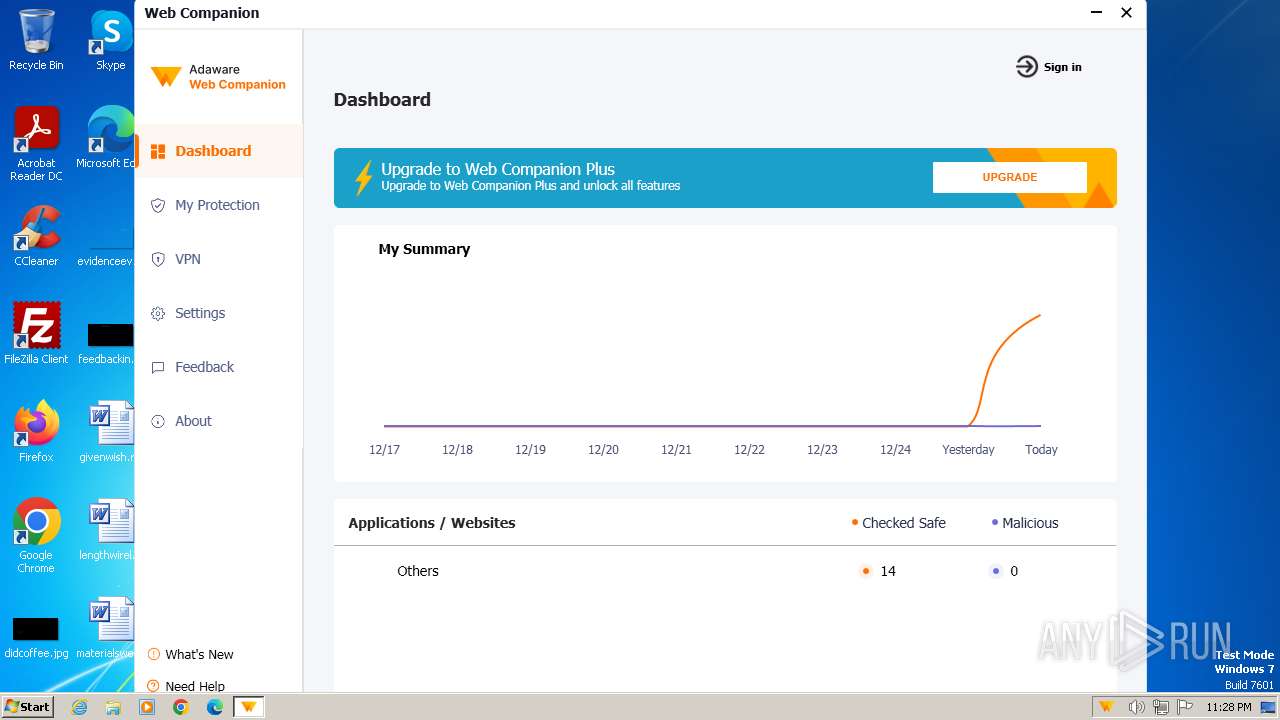Screen dimensions: 1280x720
Task: Open the Windows Start menu
Action: (x=27, y=706)
